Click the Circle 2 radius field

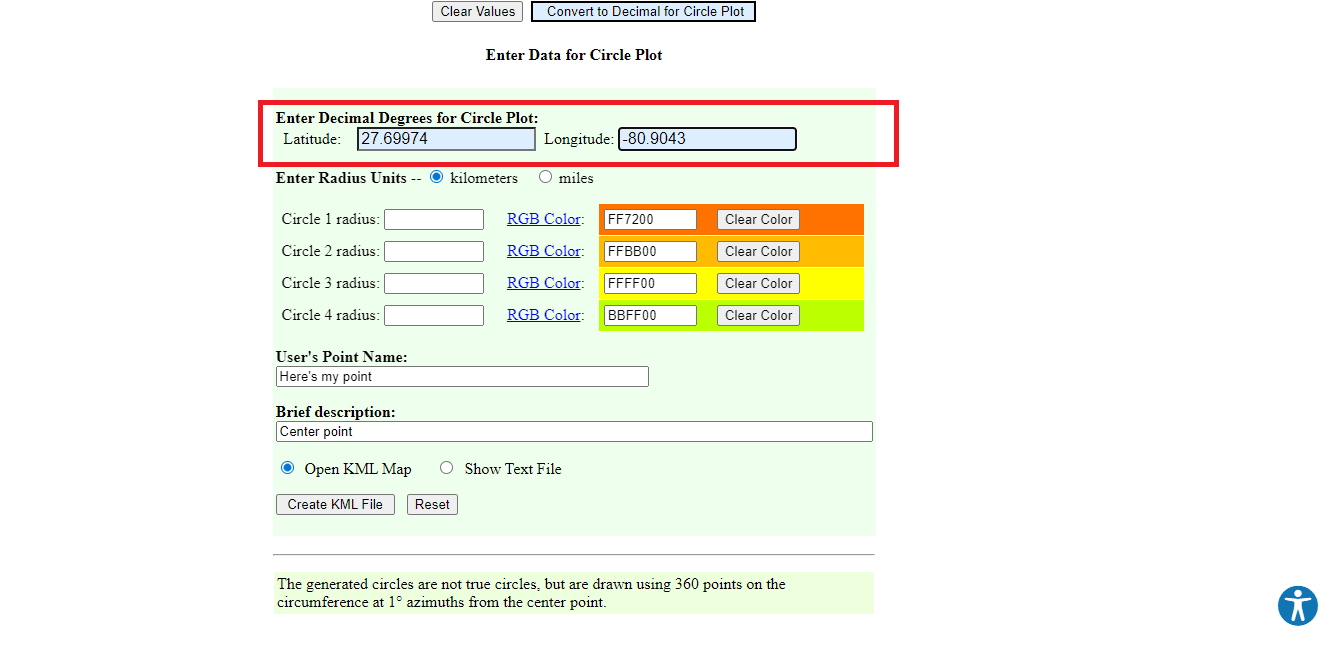coord(434,252)
